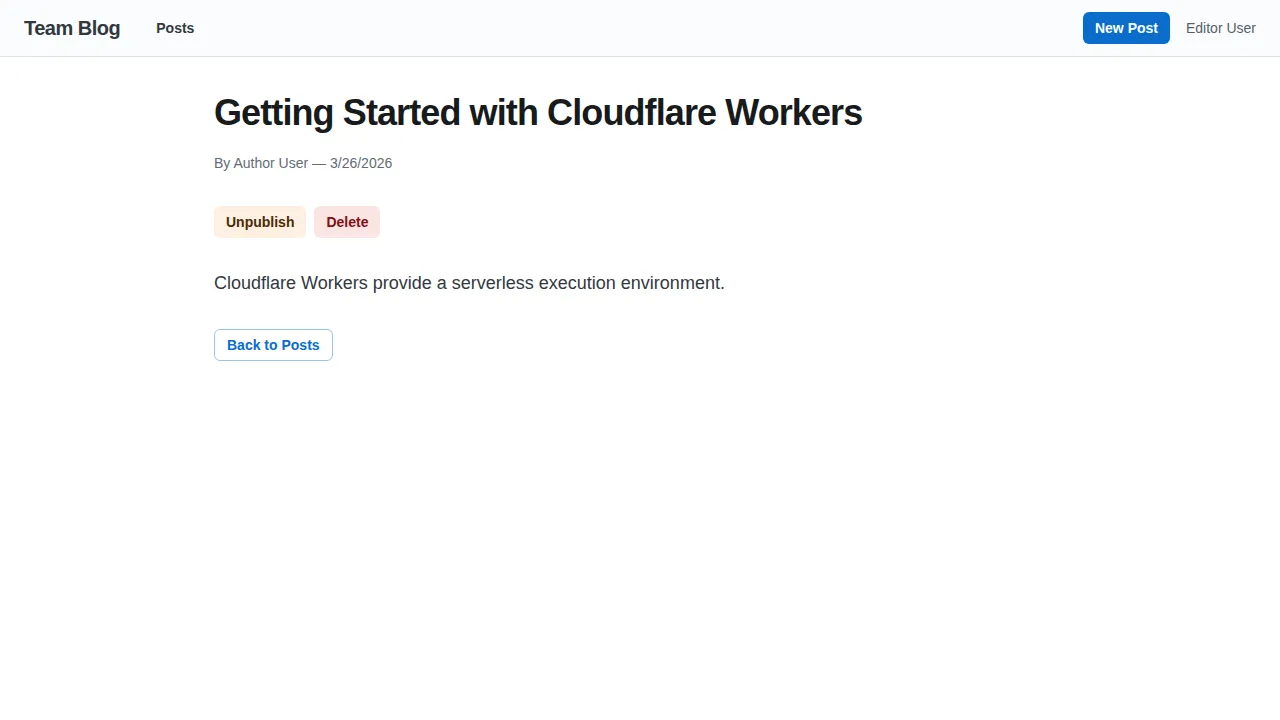1280x720 pixels.
Task: Delete the Cloudflare Workers post
Action: pyautogui.click(x=347, y=222)
